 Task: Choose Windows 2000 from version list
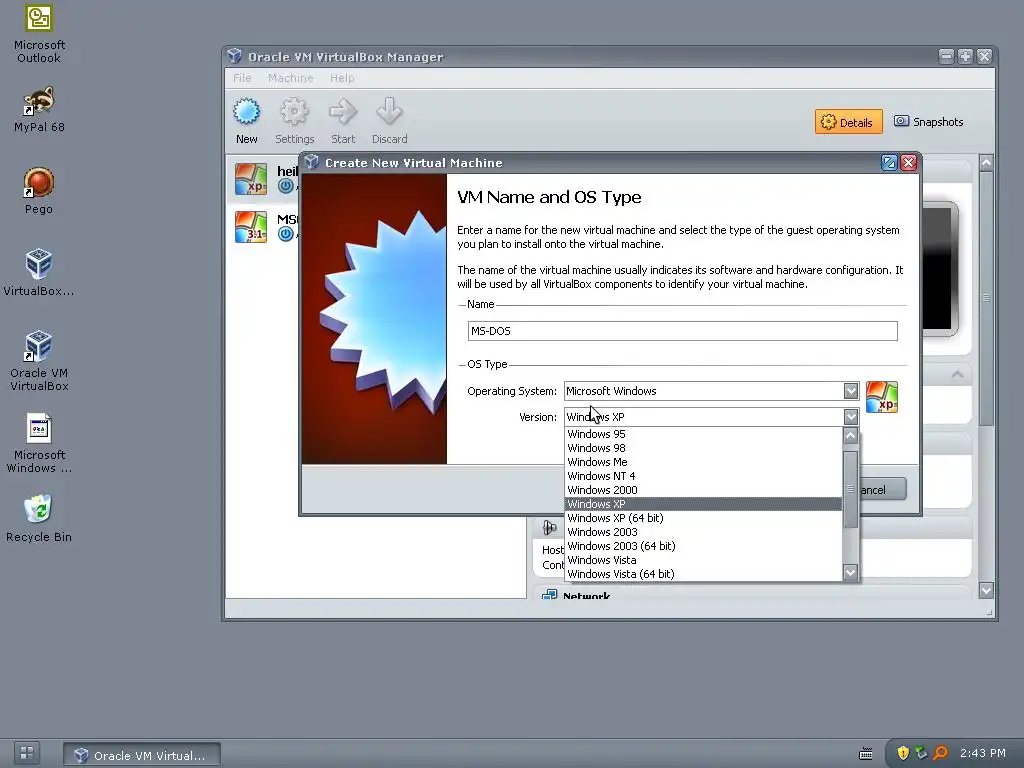click(703, 490)
